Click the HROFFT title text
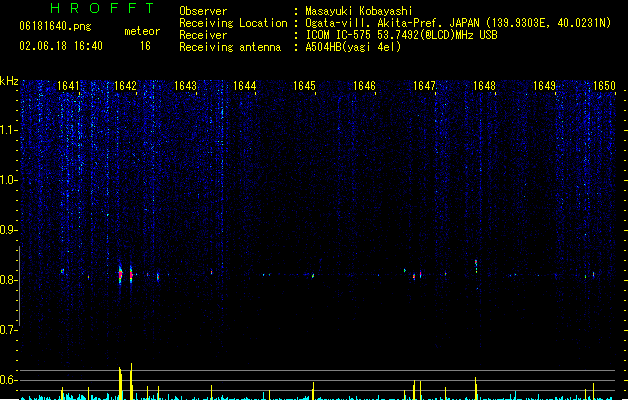Viewport: 629px width, 400px height. (x=102, y=8)
